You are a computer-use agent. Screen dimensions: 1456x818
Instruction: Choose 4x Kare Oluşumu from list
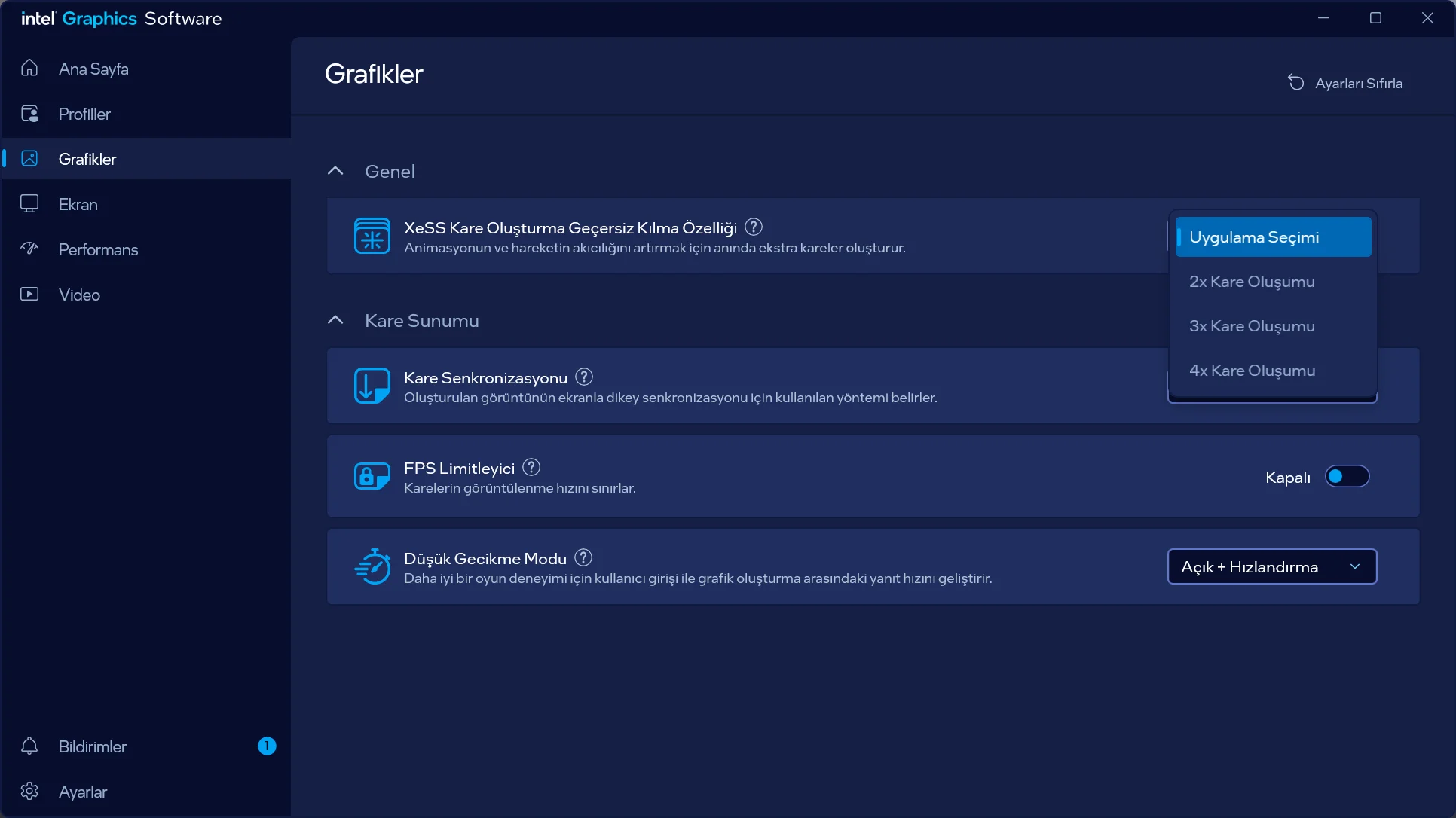(1252, 371)
